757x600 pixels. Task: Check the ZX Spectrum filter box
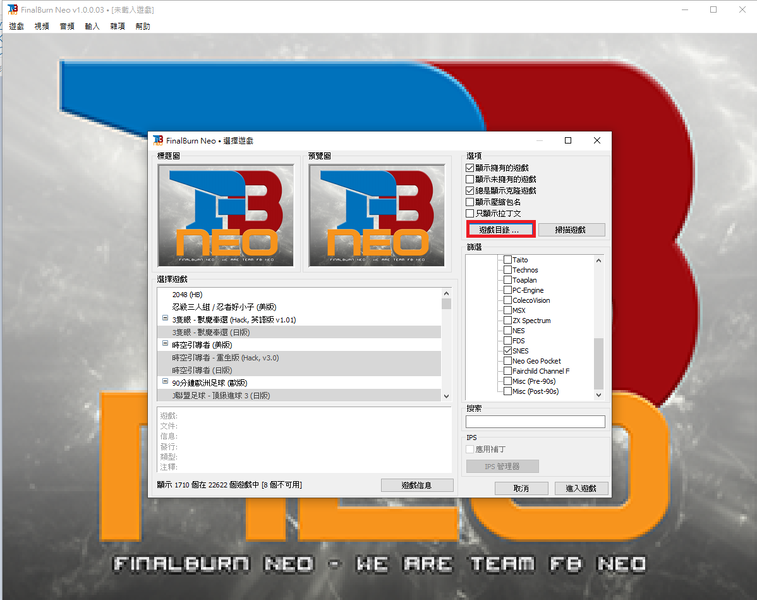(x=507, y=321)
